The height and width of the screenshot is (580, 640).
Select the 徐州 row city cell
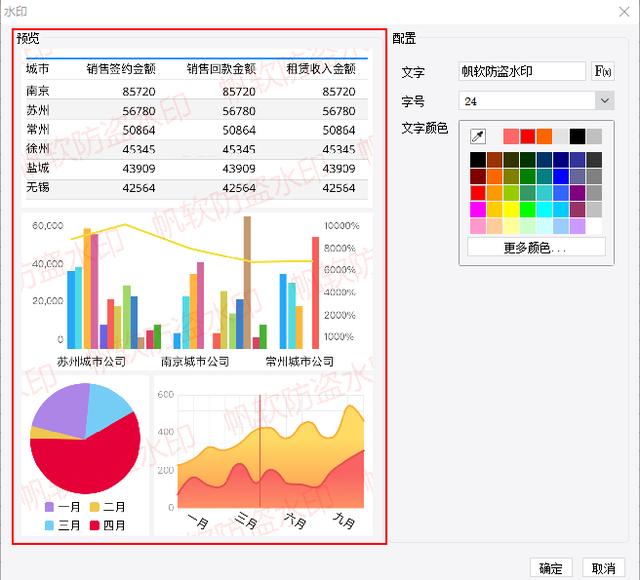point(38,149)
